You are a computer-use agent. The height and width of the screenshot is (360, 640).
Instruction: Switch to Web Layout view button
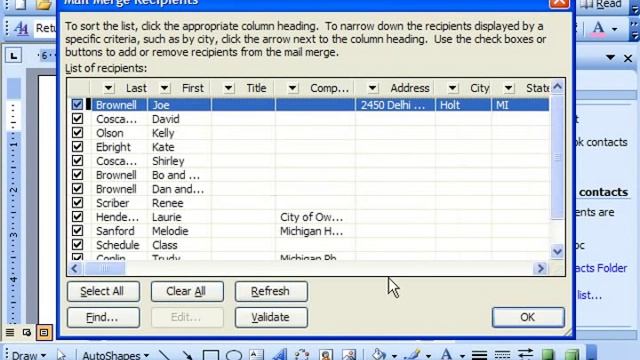pos(27,333)
